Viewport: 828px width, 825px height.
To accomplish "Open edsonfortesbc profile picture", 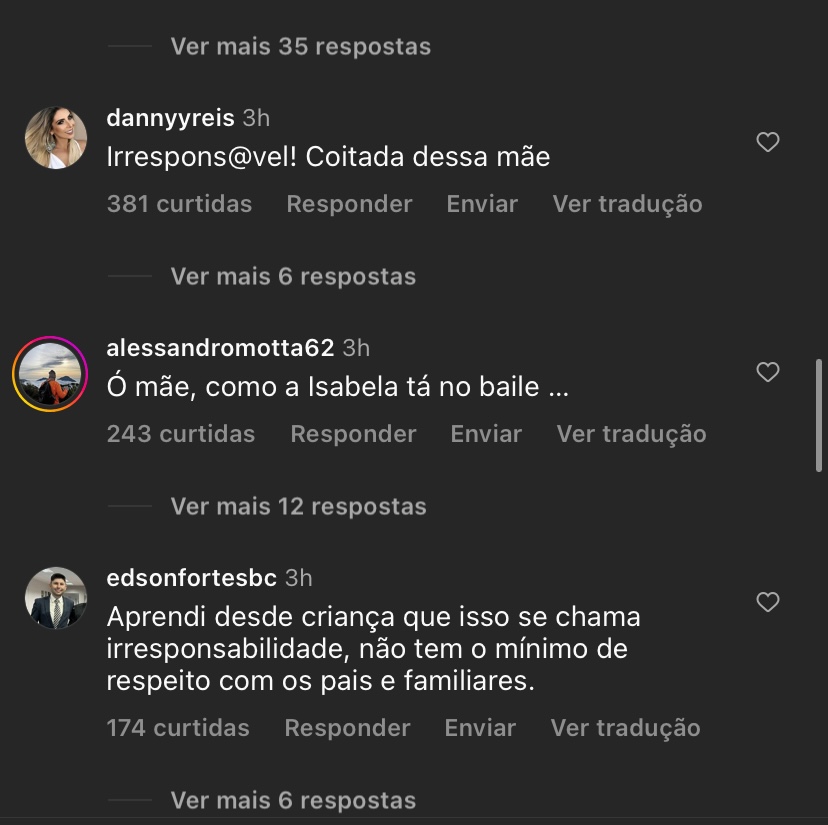I will tap(55, 598).
